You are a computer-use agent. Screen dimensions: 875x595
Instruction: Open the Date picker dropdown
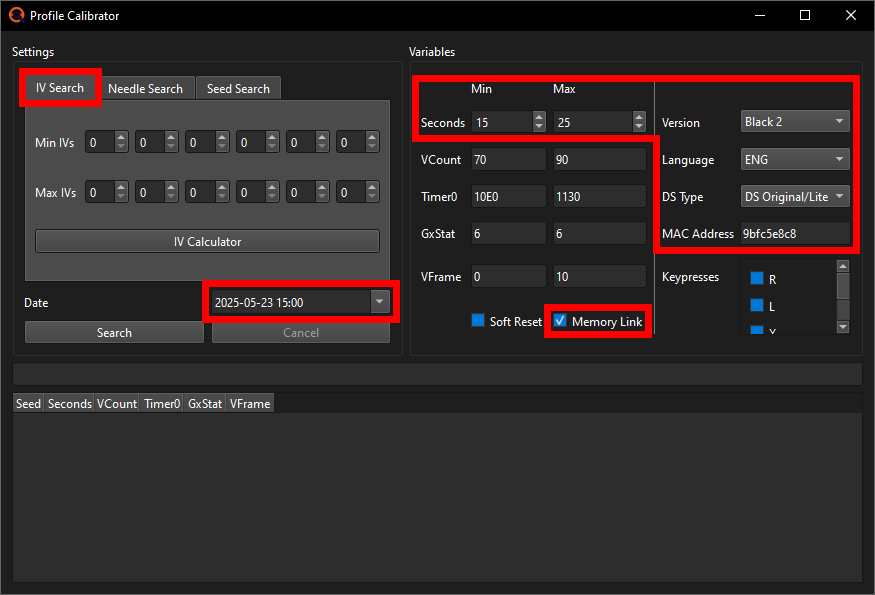[x=379, y=301]
